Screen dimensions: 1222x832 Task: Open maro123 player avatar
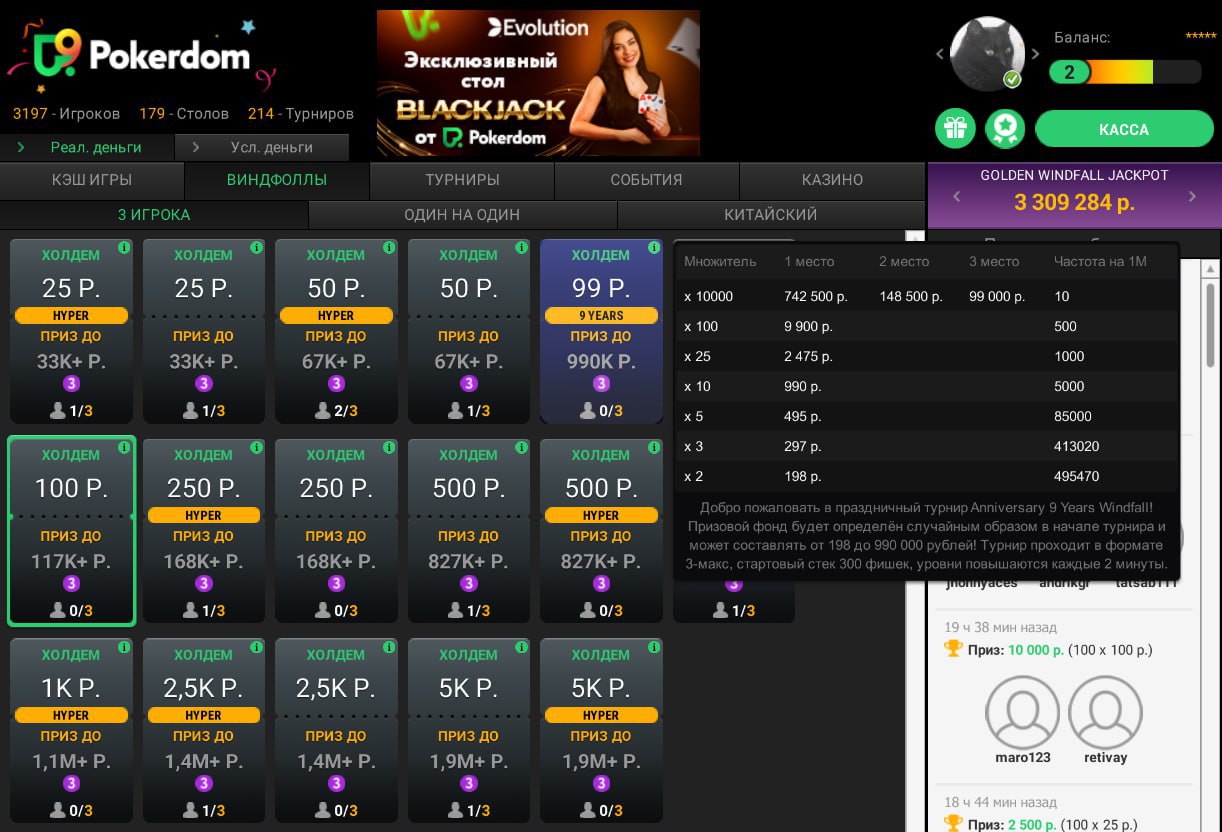point(1023,713)
